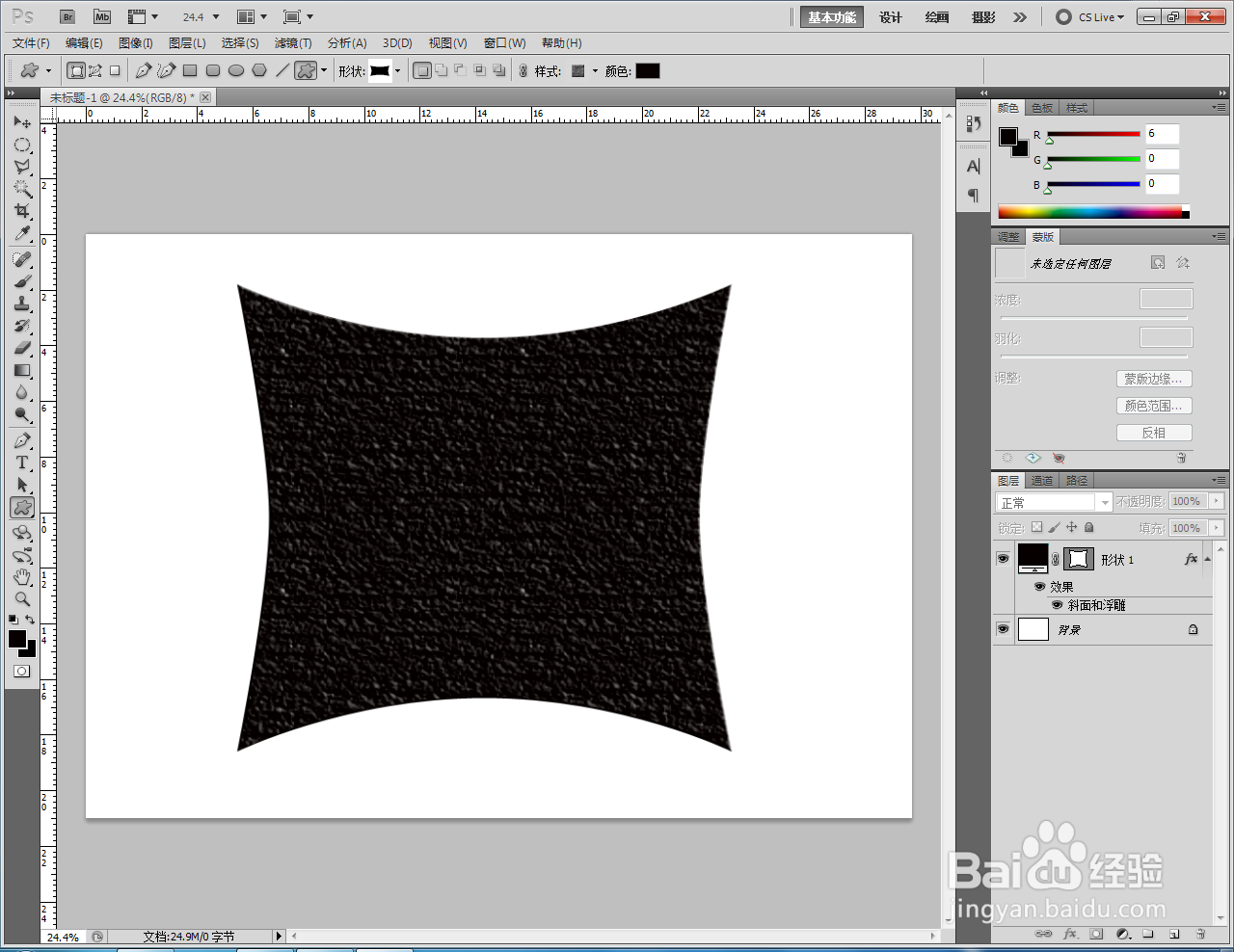Choose the Line shape in options bar
The height and width of the screenshot is (952, 1234).
click(x=282, y=70)
